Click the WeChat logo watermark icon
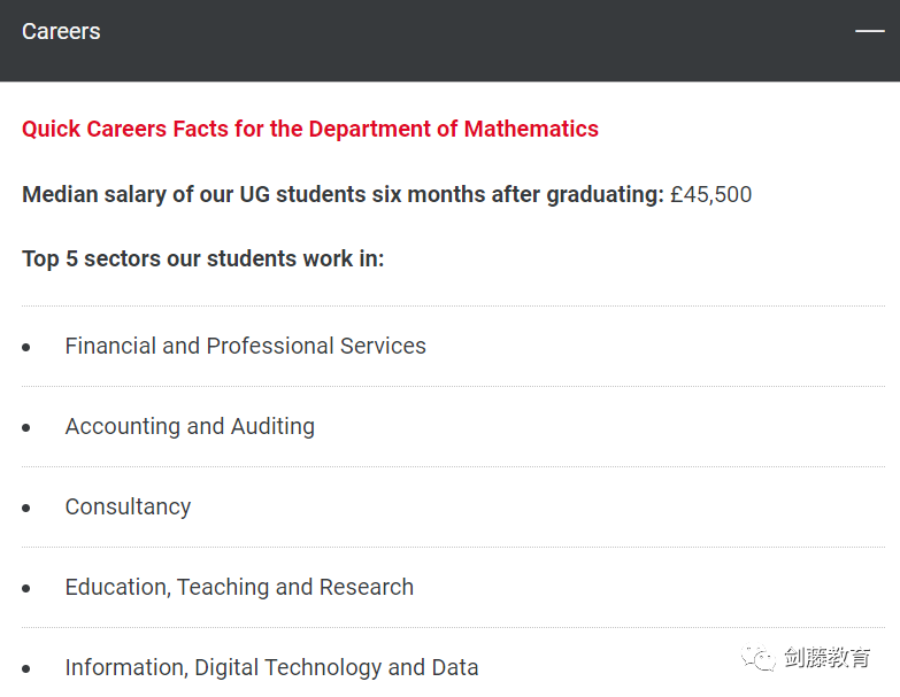Viewport: 900px width, 697px height. click(x=758, y=658)
